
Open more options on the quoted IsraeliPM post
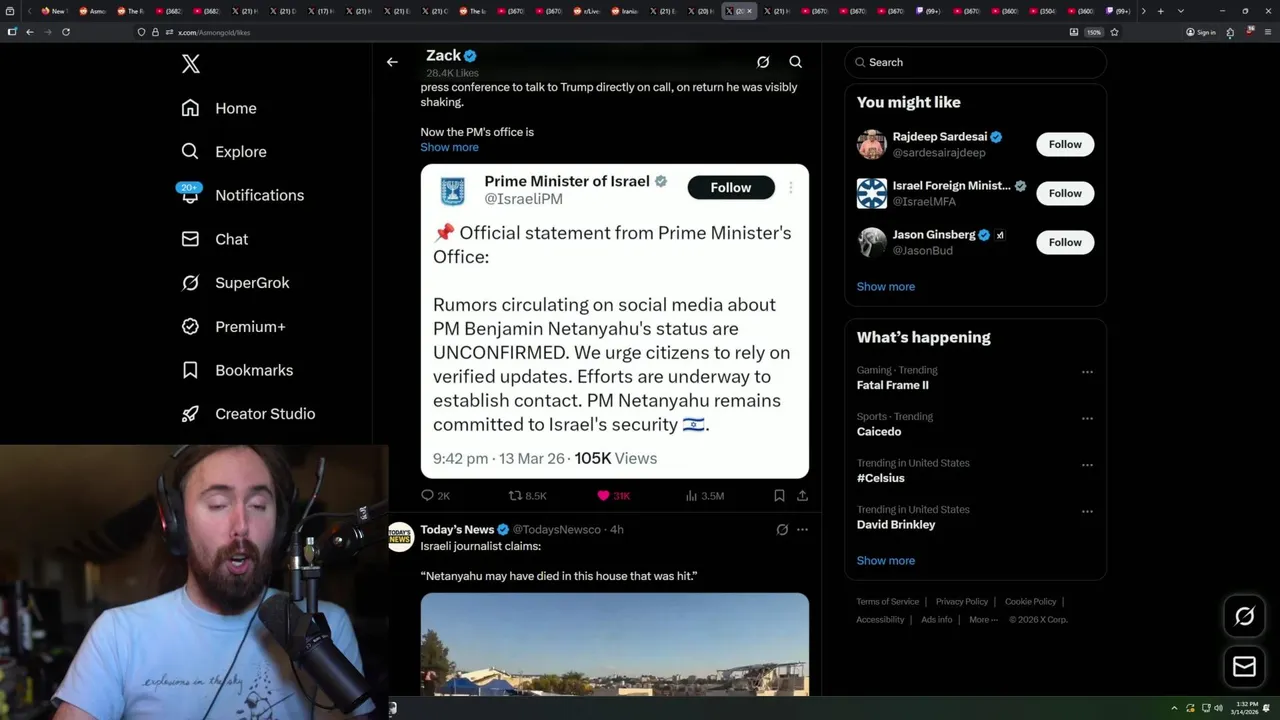(x=790, y=188)
